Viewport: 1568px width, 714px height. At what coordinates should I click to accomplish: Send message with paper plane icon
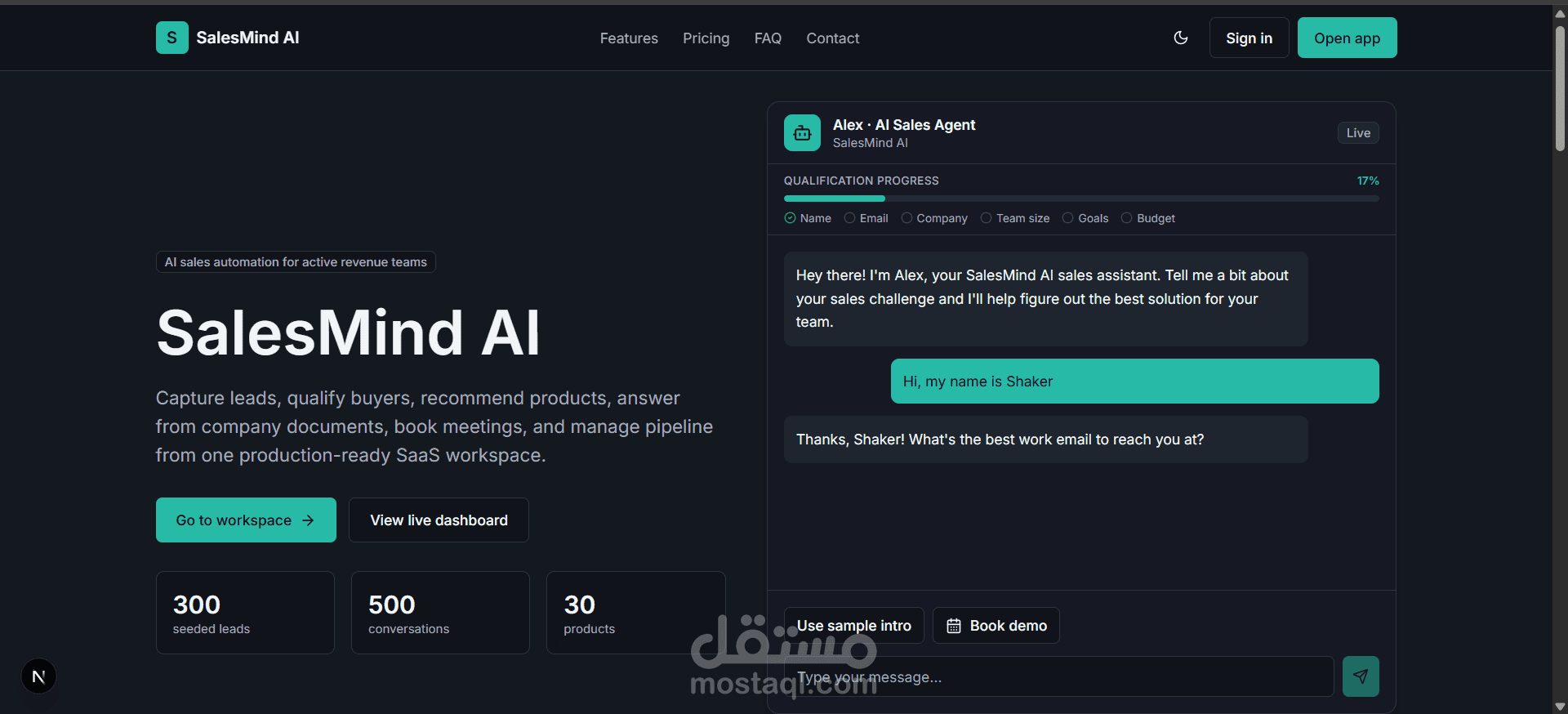point(1361,676)
